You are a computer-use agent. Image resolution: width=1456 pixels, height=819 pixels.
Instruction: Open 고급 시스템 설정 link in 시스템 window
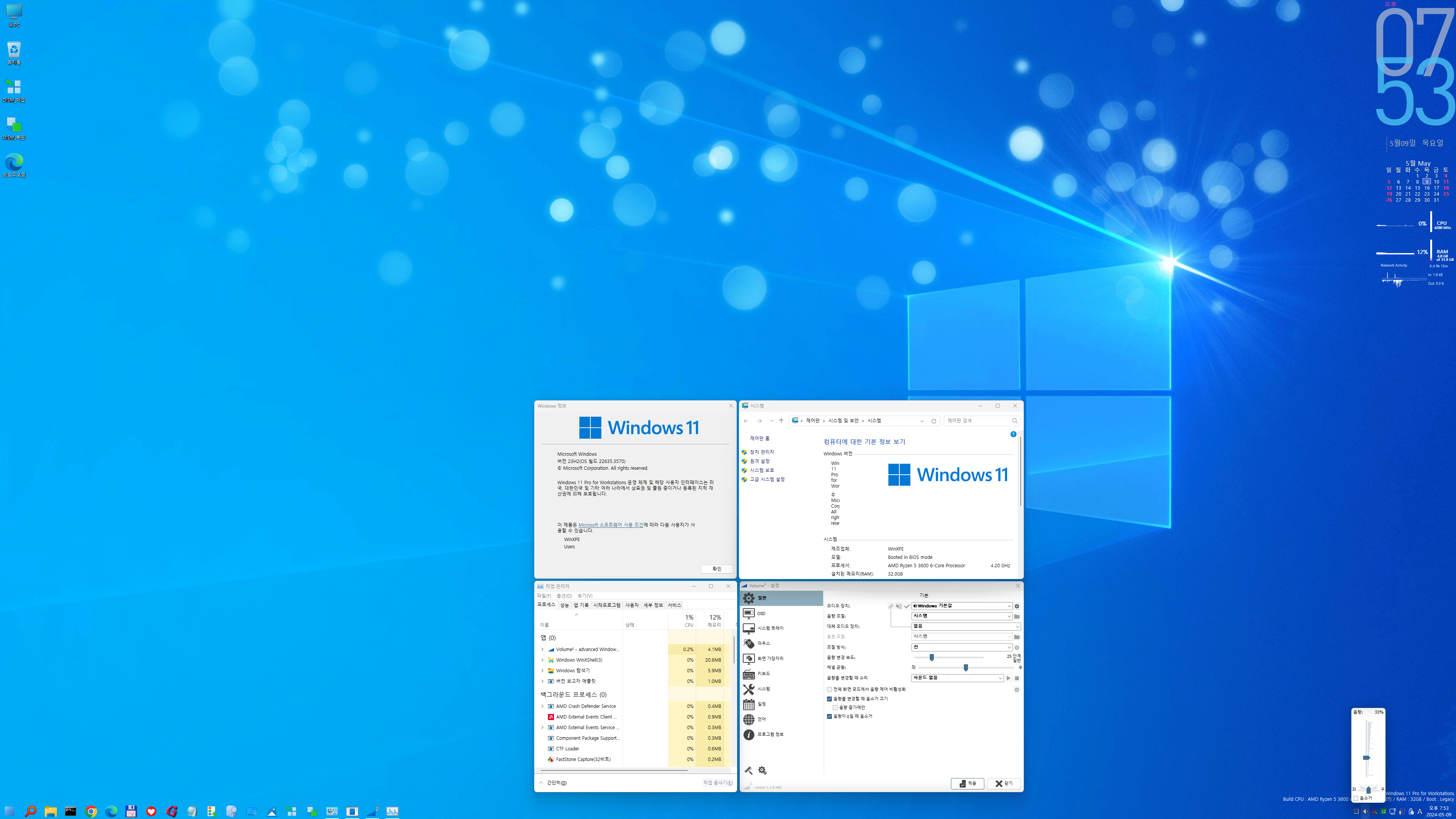click(x=767, y=479)
